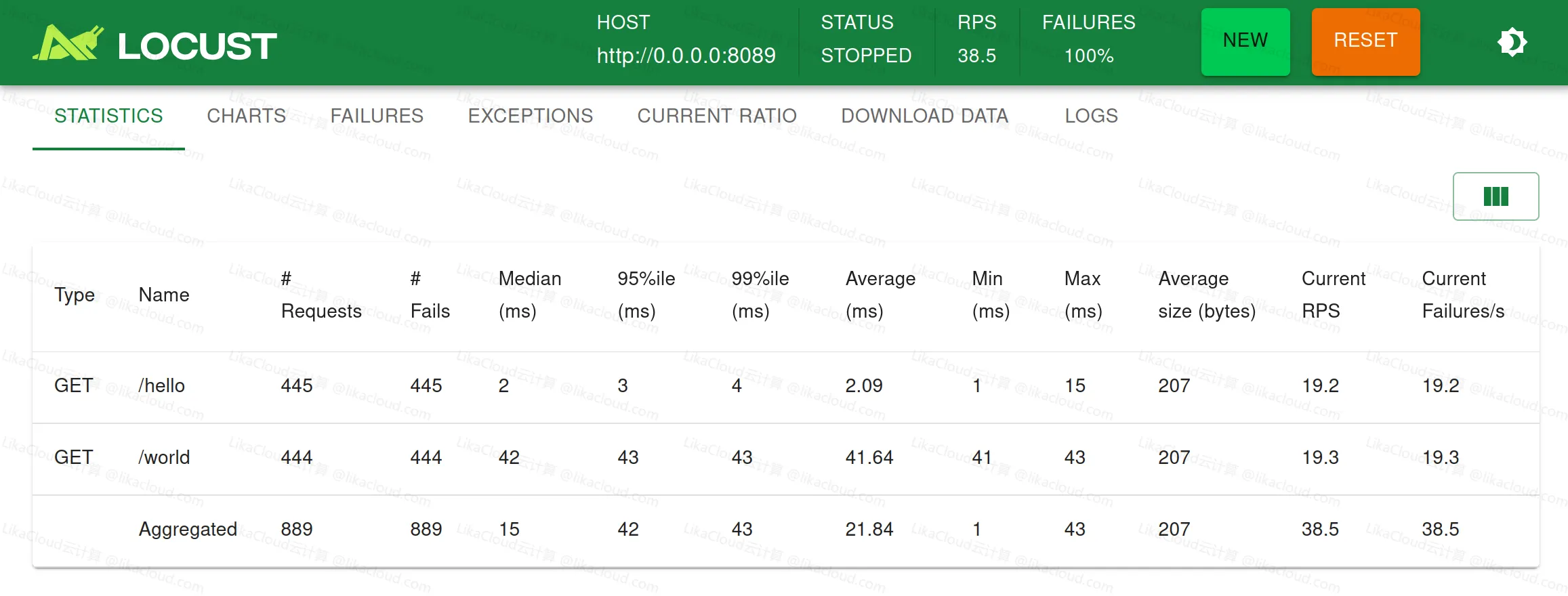
Task: Click the /world endpoint name cell
Action: coord(164,457)
